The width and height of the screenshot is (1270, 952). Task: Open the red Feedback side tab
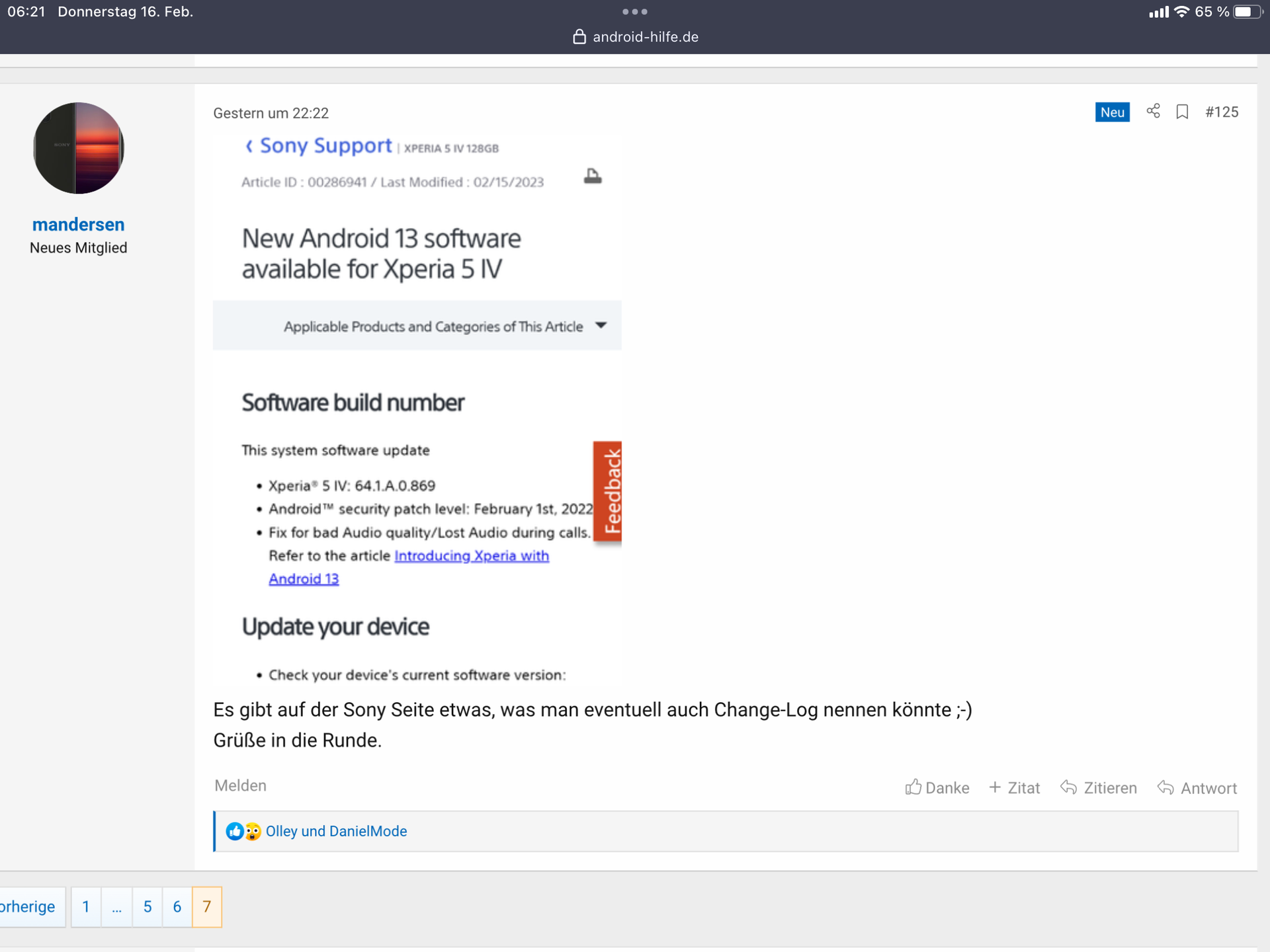[x=609, y=491]
